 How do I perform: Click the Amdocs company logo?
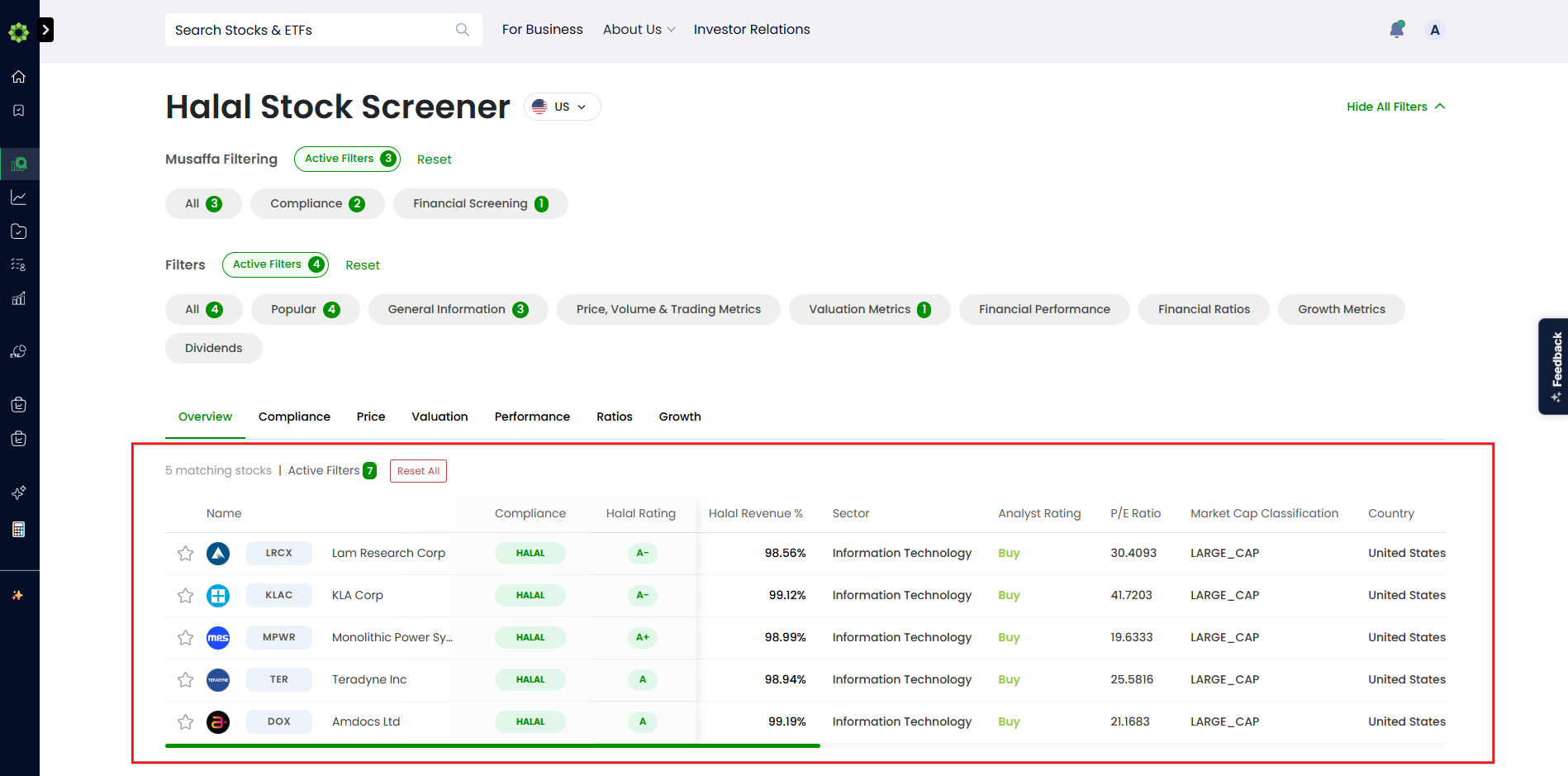click(x=218, y=722)
